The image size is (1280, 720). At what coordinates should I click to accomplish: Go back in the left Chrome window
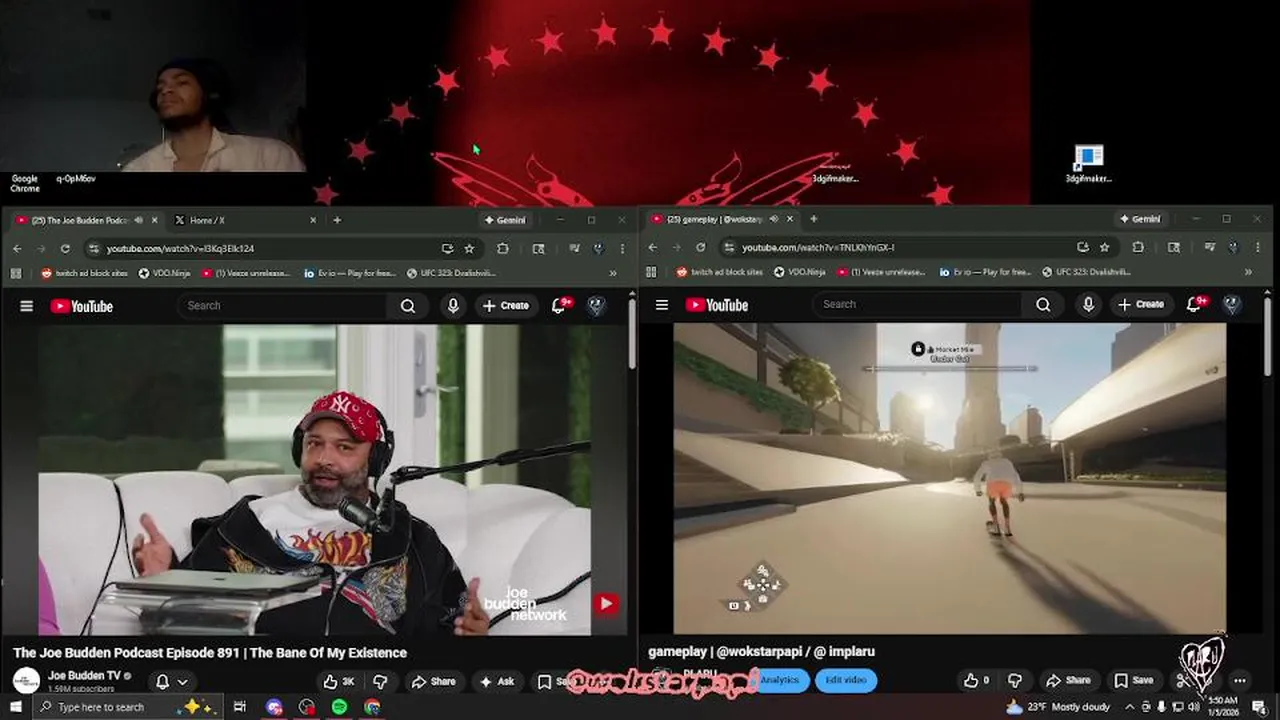(17, 248)
